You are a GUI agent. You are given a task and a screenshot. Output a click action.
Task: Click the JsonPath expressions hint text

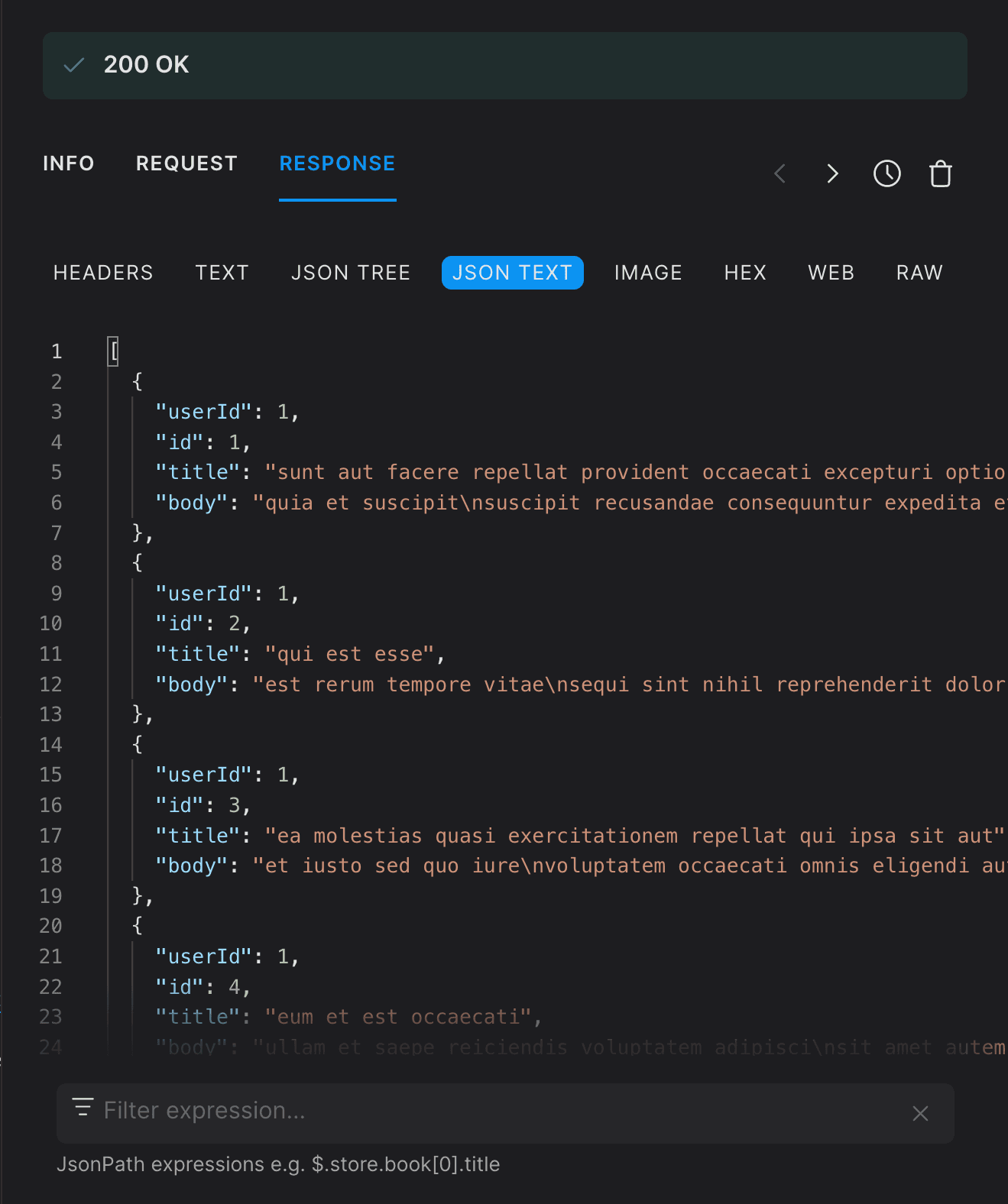(x=278, y=1164)
